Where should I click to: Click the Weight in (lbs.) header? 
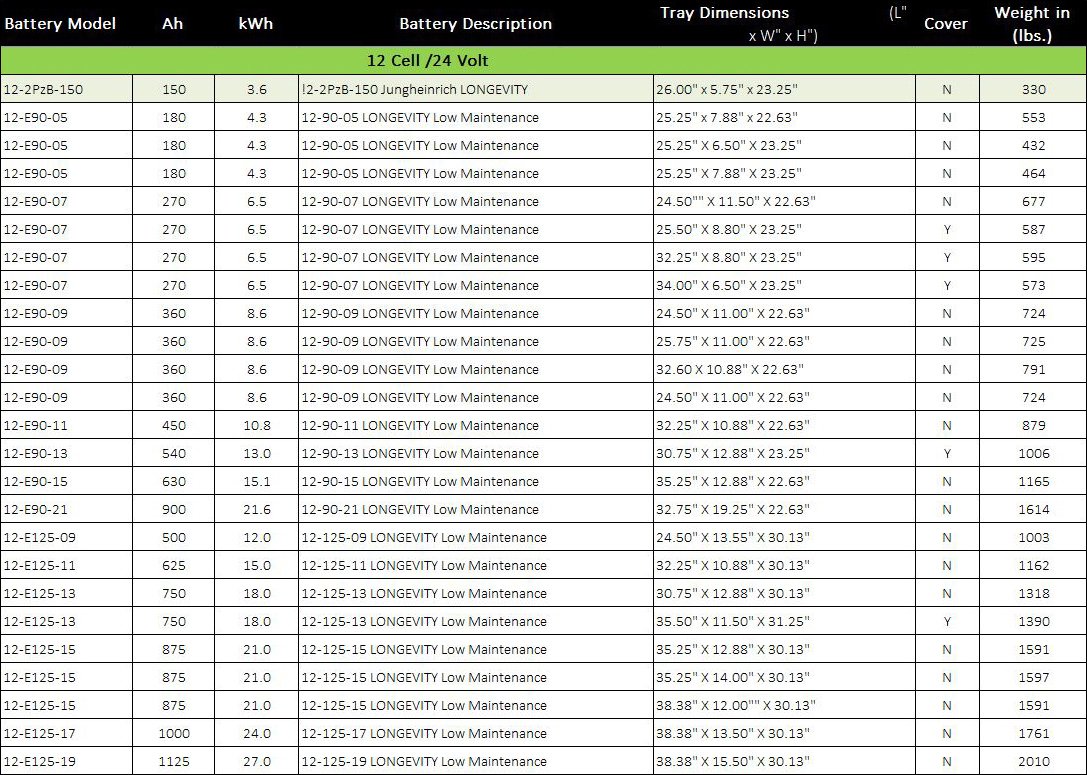1032,23
